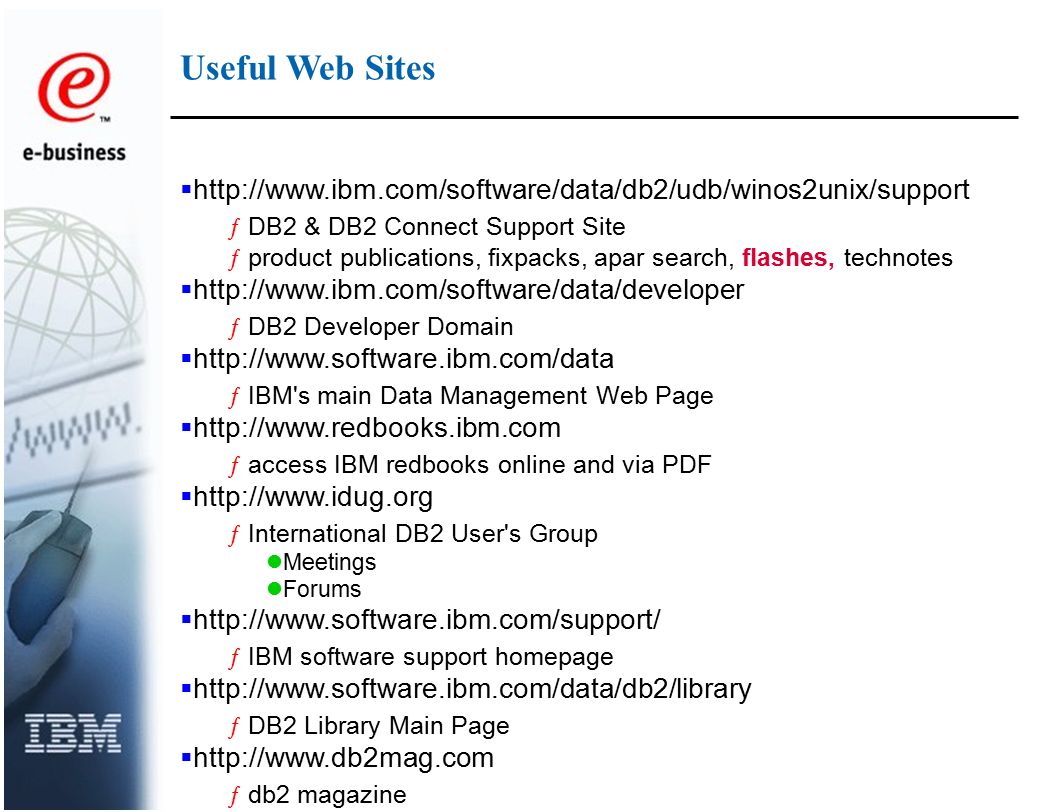This screenshot has width=1054, height=812.
Task: Open the data/db2/library link
Action: [x=472, y=689]
